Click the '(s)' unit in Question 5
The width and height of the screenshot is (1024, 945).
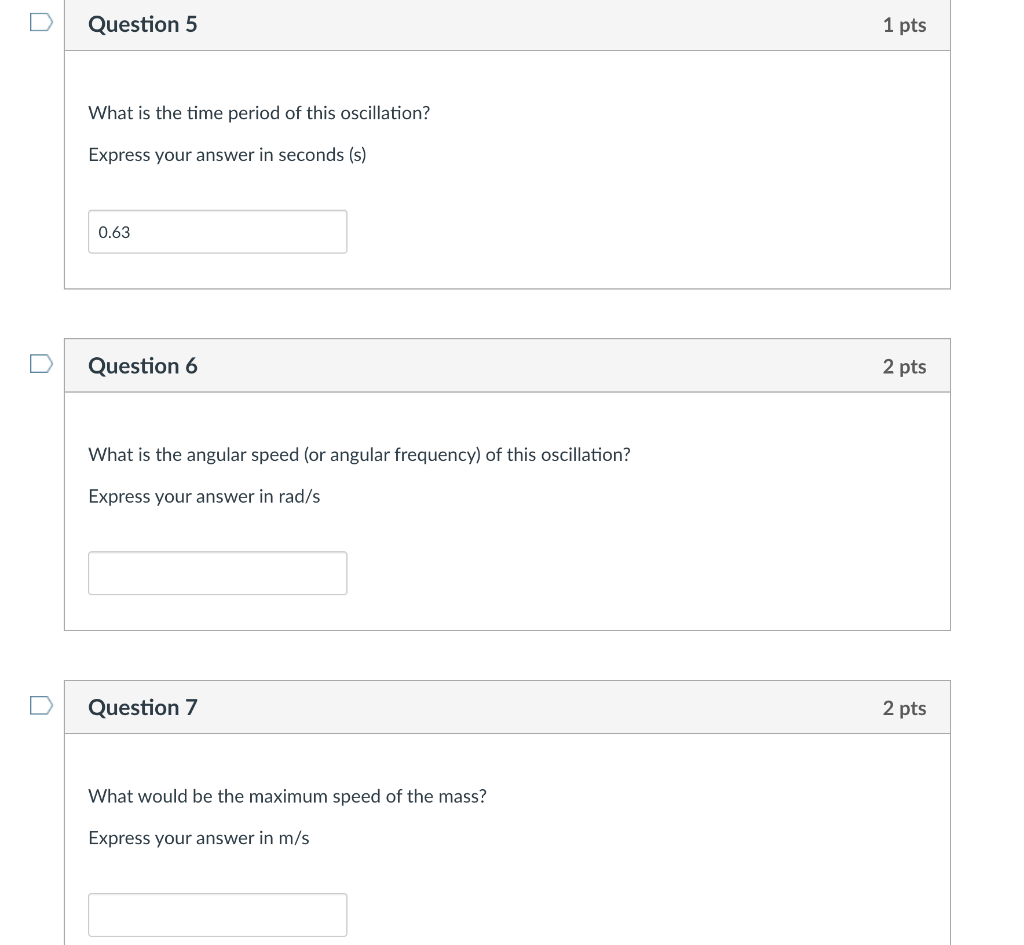357,155
